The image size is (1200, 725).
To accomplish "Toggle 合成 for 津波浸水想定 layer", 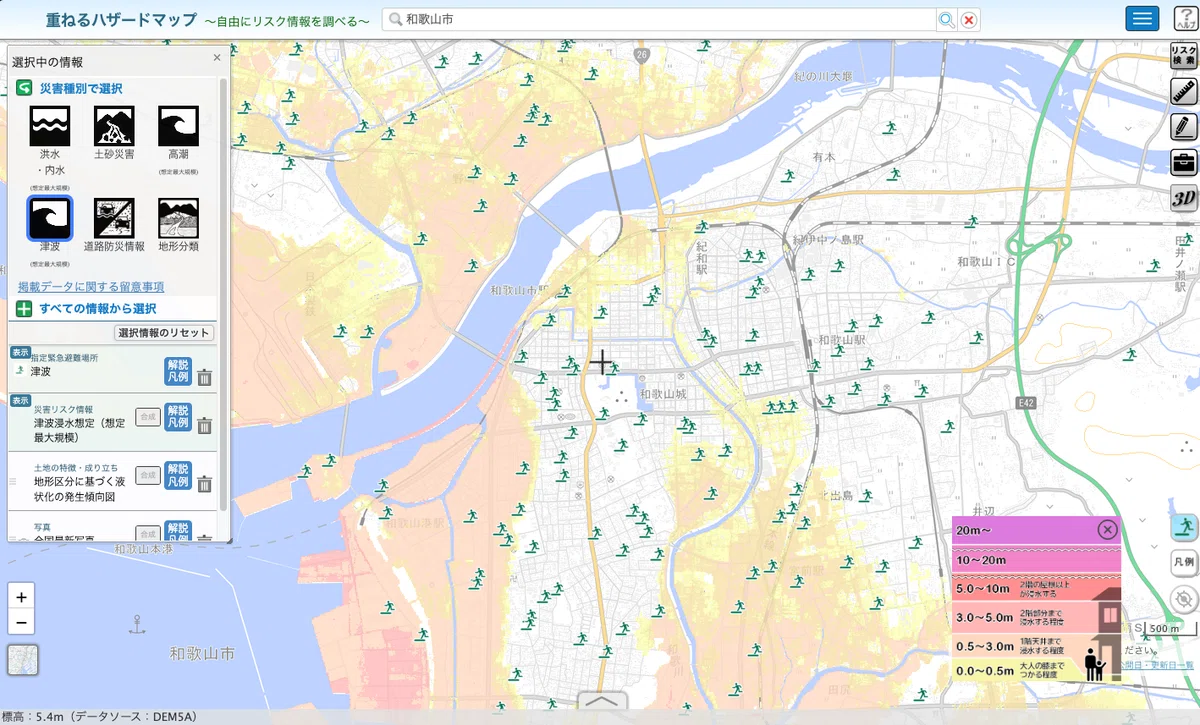I will click(x=148, y=417).
